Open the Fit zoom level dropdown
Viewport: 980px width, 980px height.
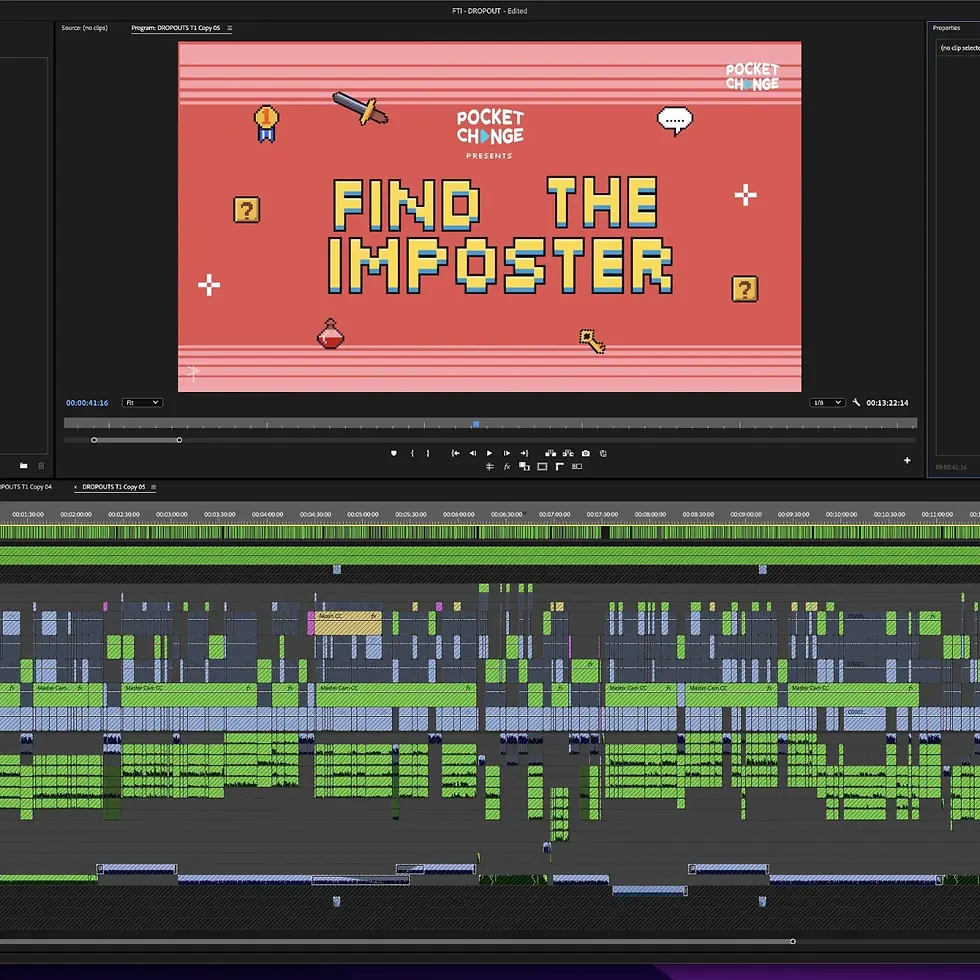[142, 402]
